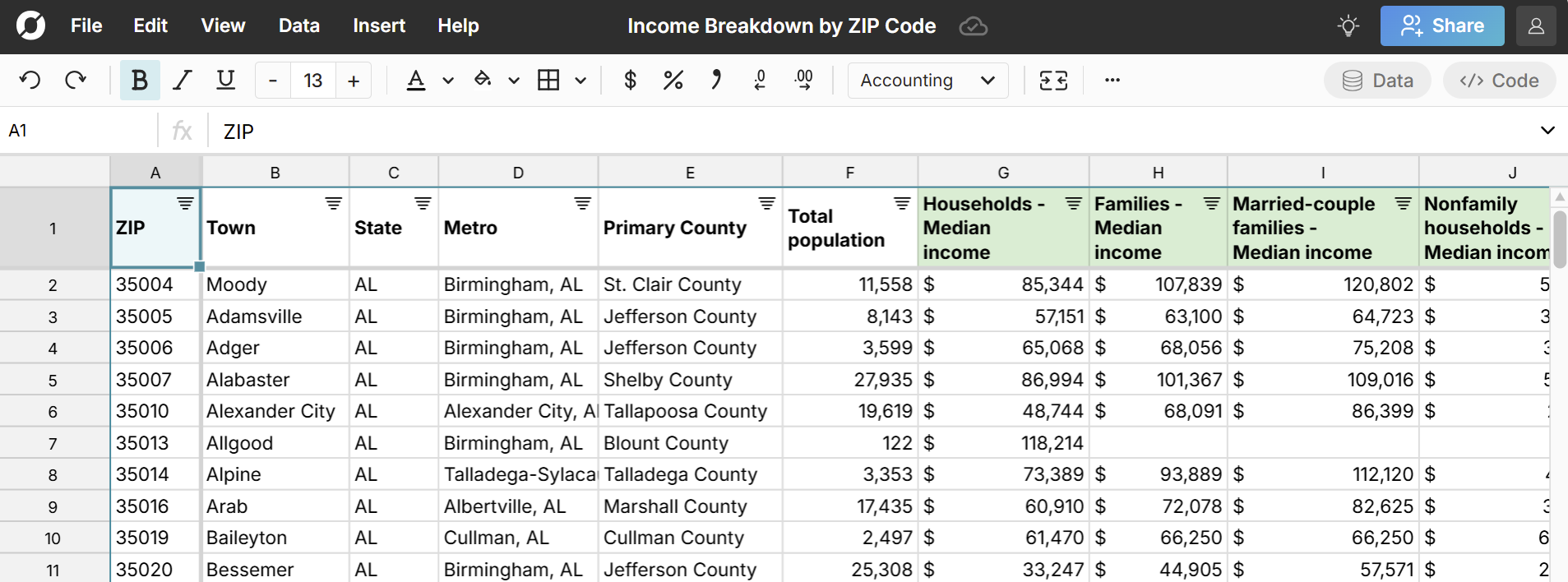Toggle underline formatting

click(x=225, y=81)
